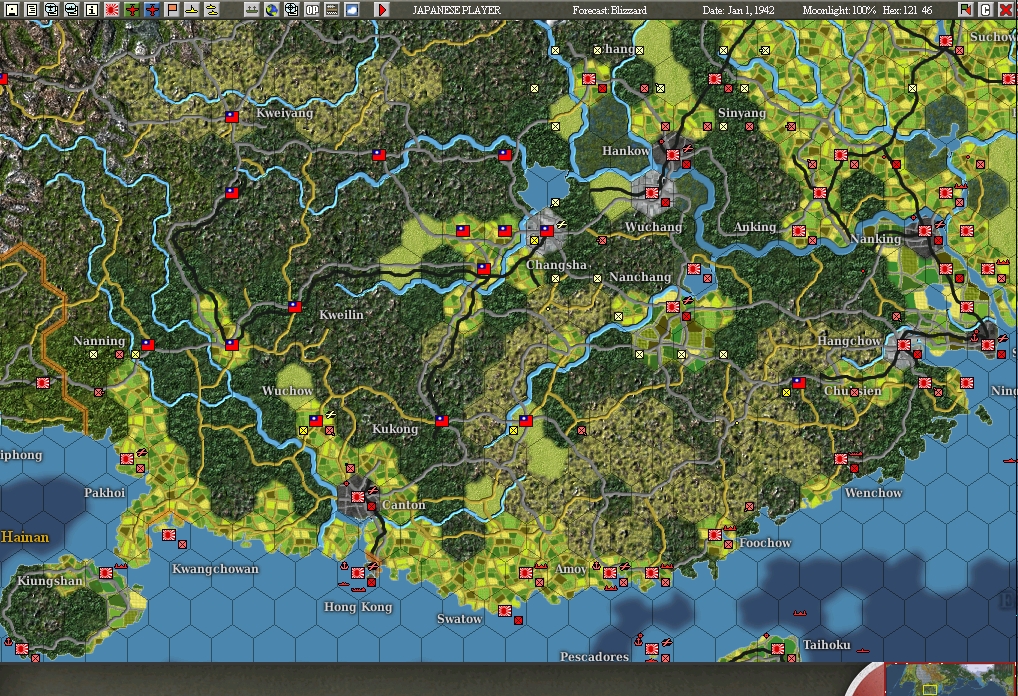Select the Chinese unit near Chuhsien
This screenshot has width=1018, height=696.
pos(799,383)
